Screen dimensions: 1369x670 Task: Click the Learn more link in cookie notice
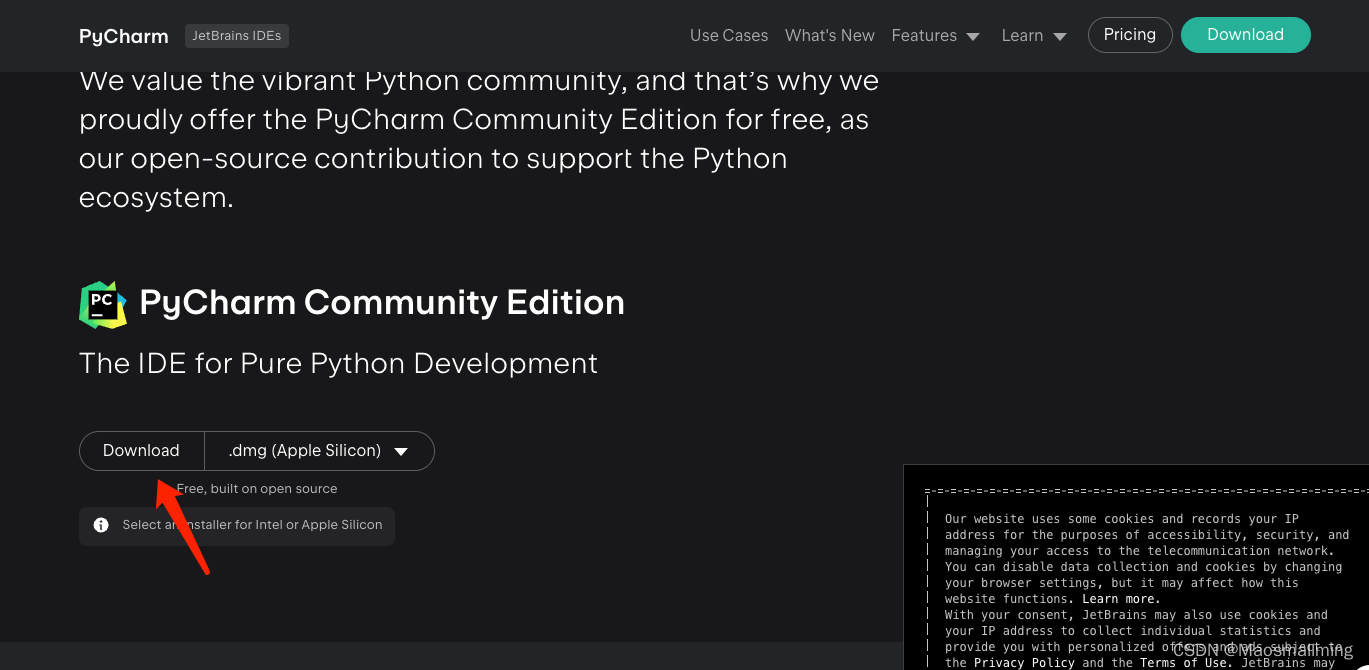pyautogui.click(x=1121, y=599)
